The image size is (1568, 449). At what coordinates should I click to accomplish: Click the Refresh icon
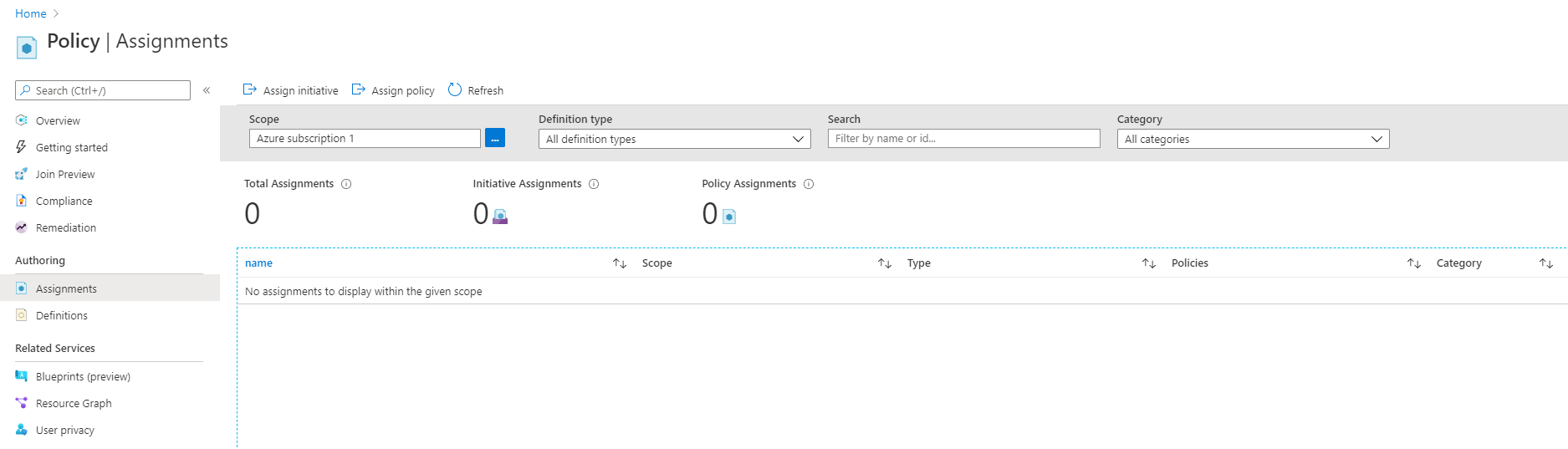455,89
